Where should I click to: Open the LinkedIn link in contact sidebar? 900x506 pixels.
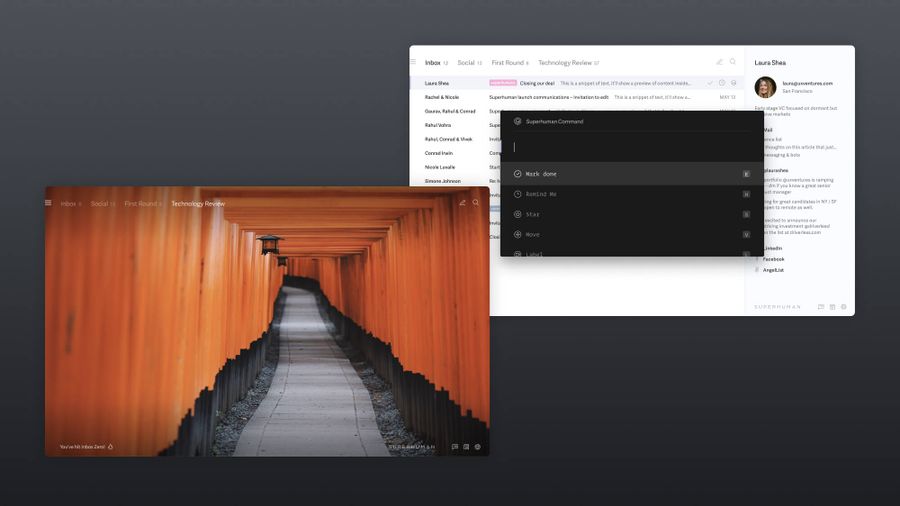point(773,248)
